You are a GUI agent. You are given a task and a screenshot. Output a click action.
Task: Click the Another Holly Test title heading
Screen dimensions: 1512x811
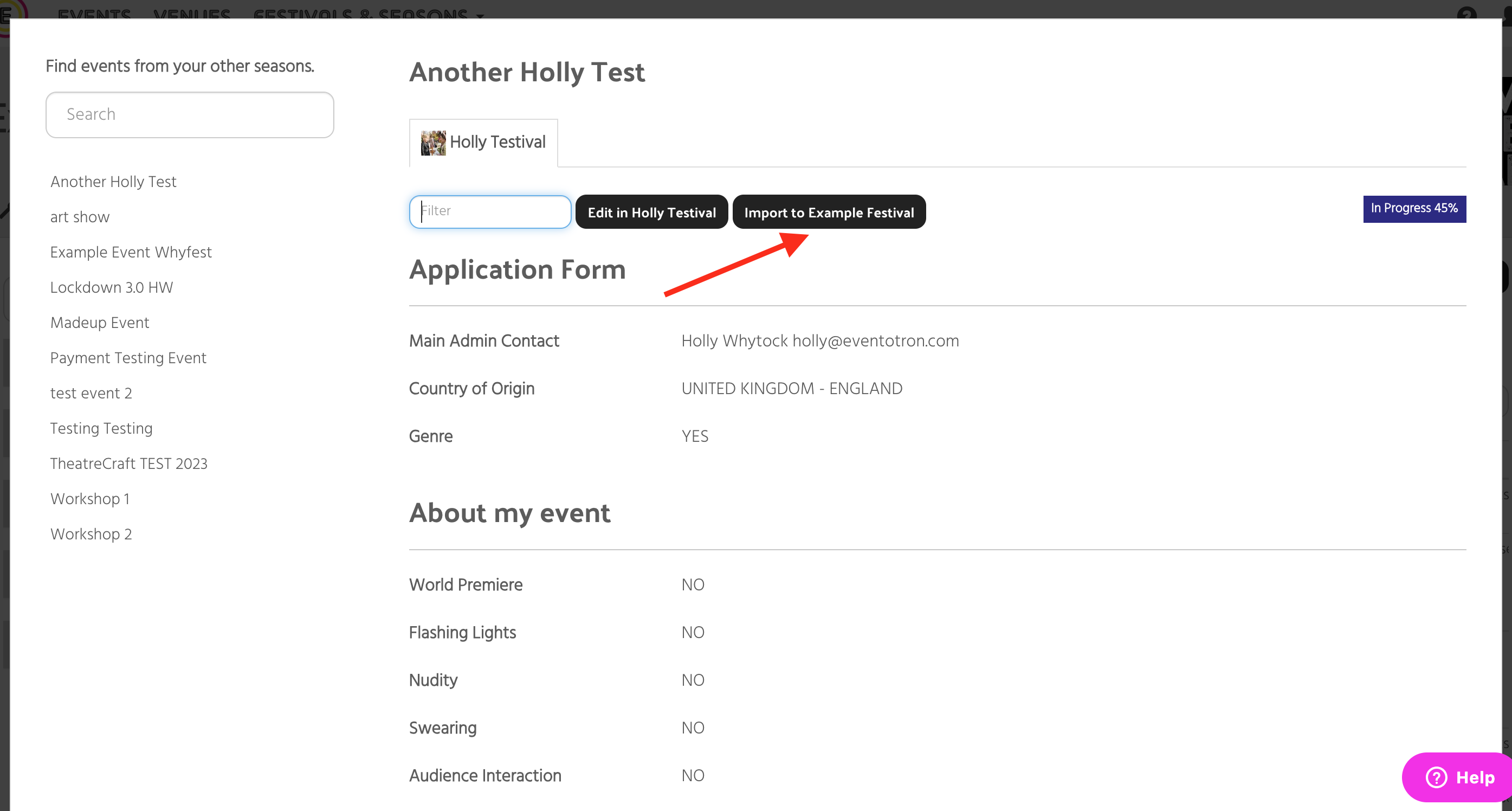pos(527,72)
